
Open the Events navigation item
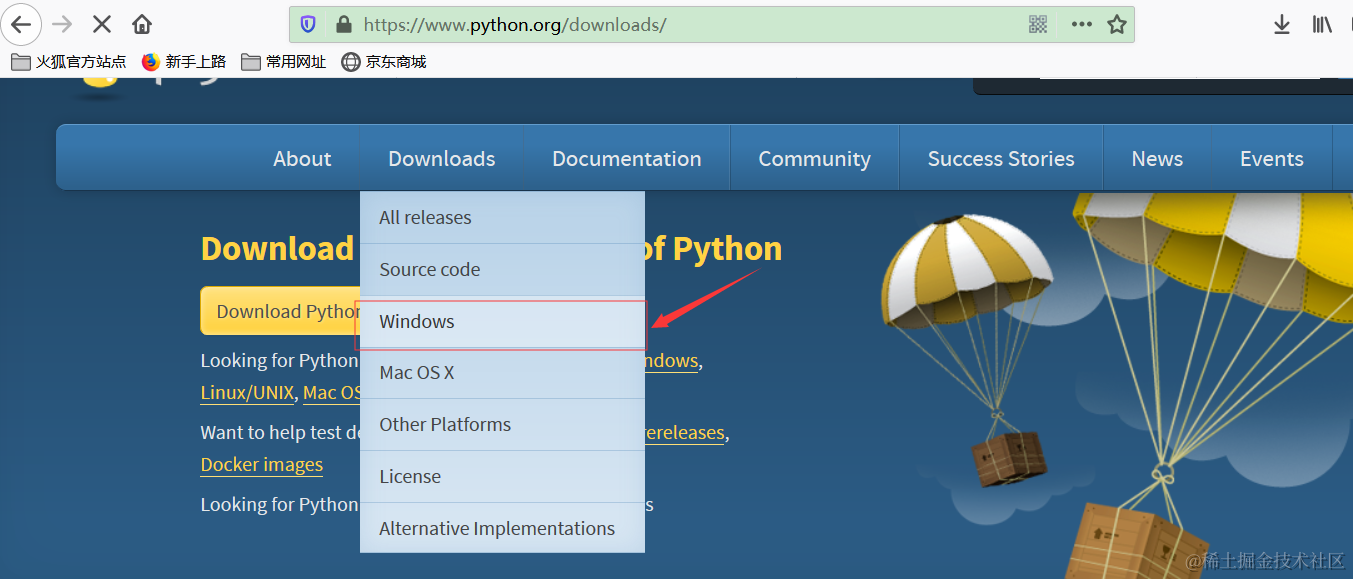tap(1272, 159)
